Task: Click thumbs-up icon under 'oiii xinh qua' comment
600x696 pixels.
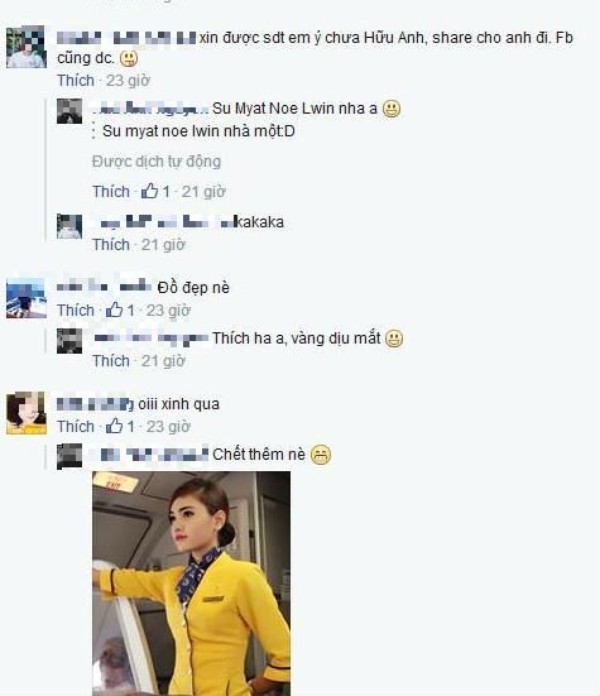Action: pos(114,426)
